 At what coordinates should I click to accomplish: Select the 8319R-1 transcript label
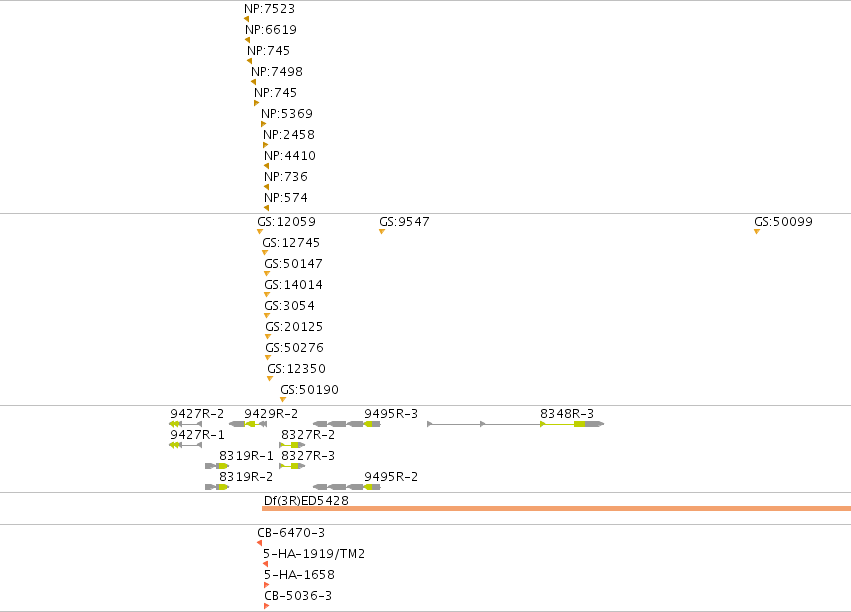coord(246,456)
